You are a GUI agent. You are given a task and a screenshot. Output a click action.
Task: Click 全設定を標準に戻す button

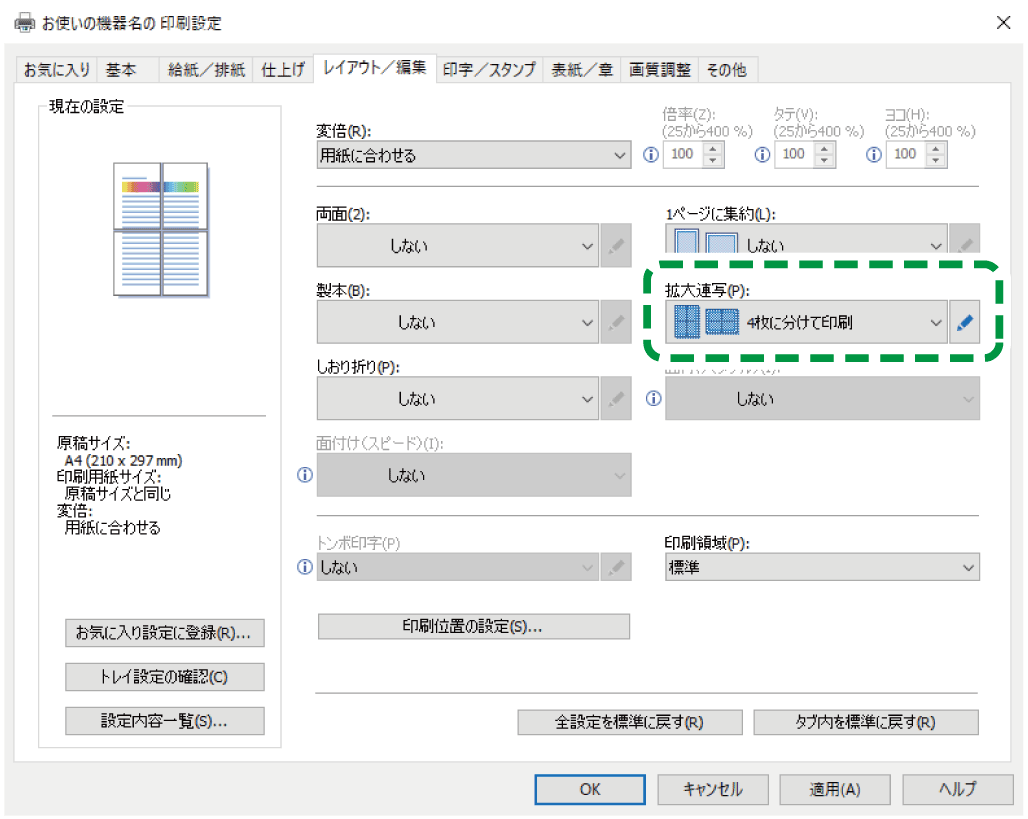coord(629,722)
